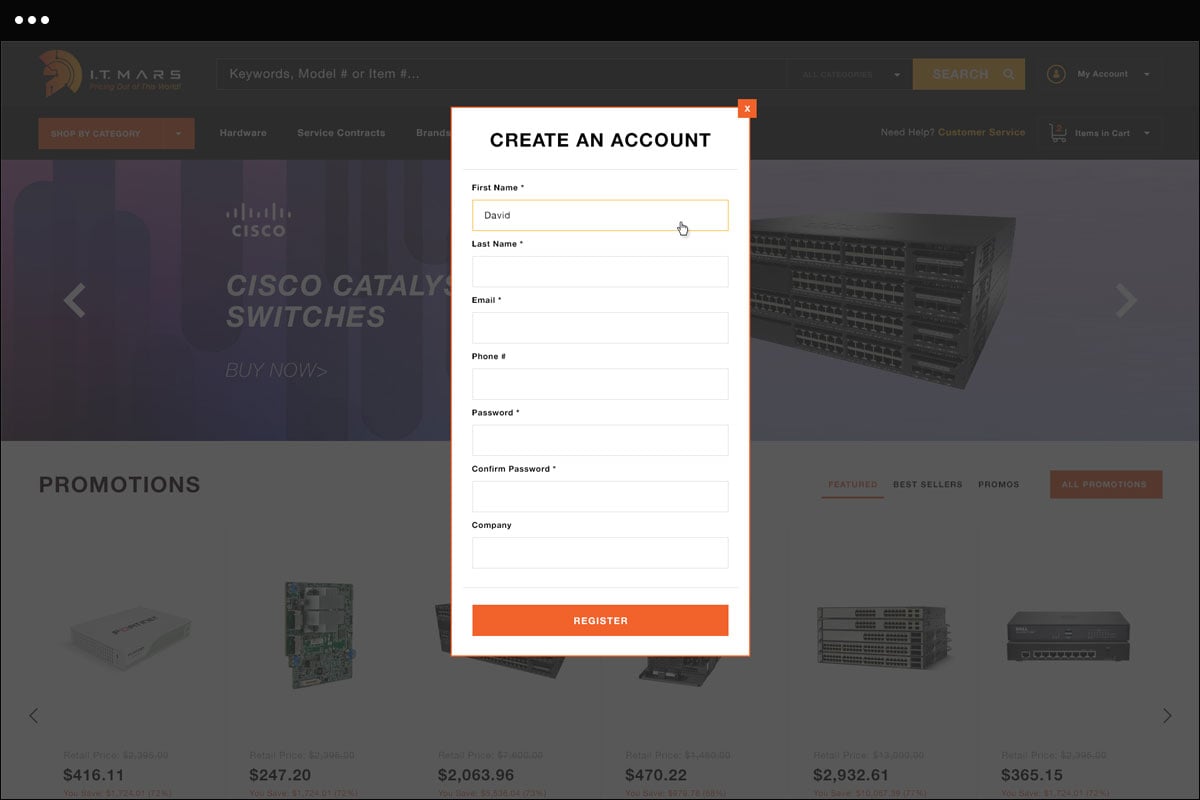Go to the previous hero banner slide
The height and width of the screenshot is (800, 1200).
click(75, 300)
